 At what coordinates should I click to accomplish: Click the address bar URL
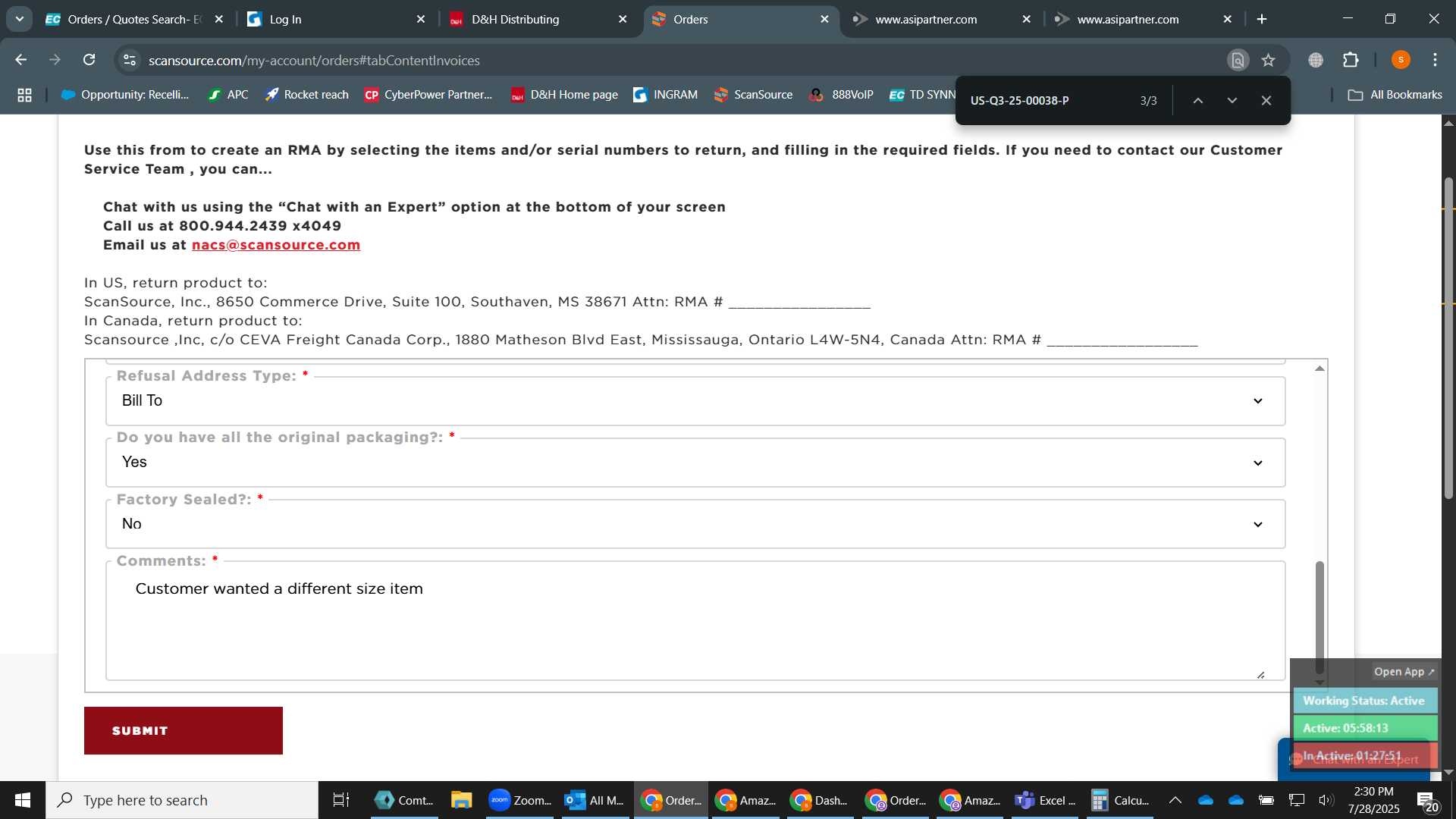pyautogui.click(x=314, y=60)
